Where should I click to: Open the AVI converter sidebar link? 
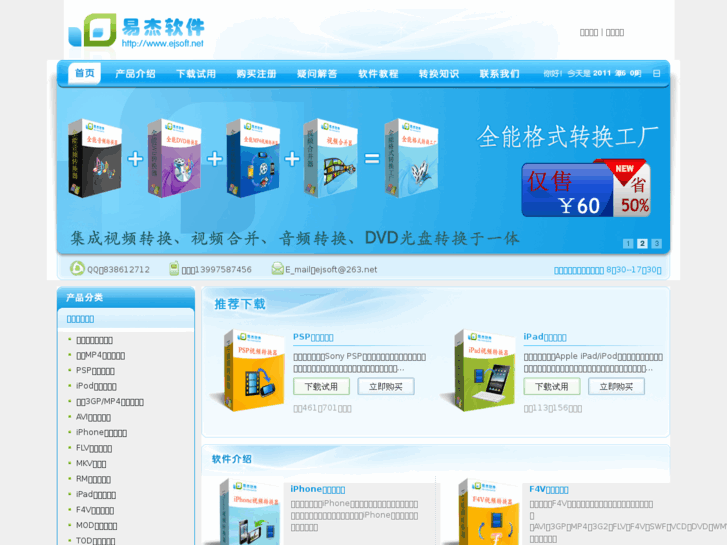pyautogui.click(x=93, y=417)
